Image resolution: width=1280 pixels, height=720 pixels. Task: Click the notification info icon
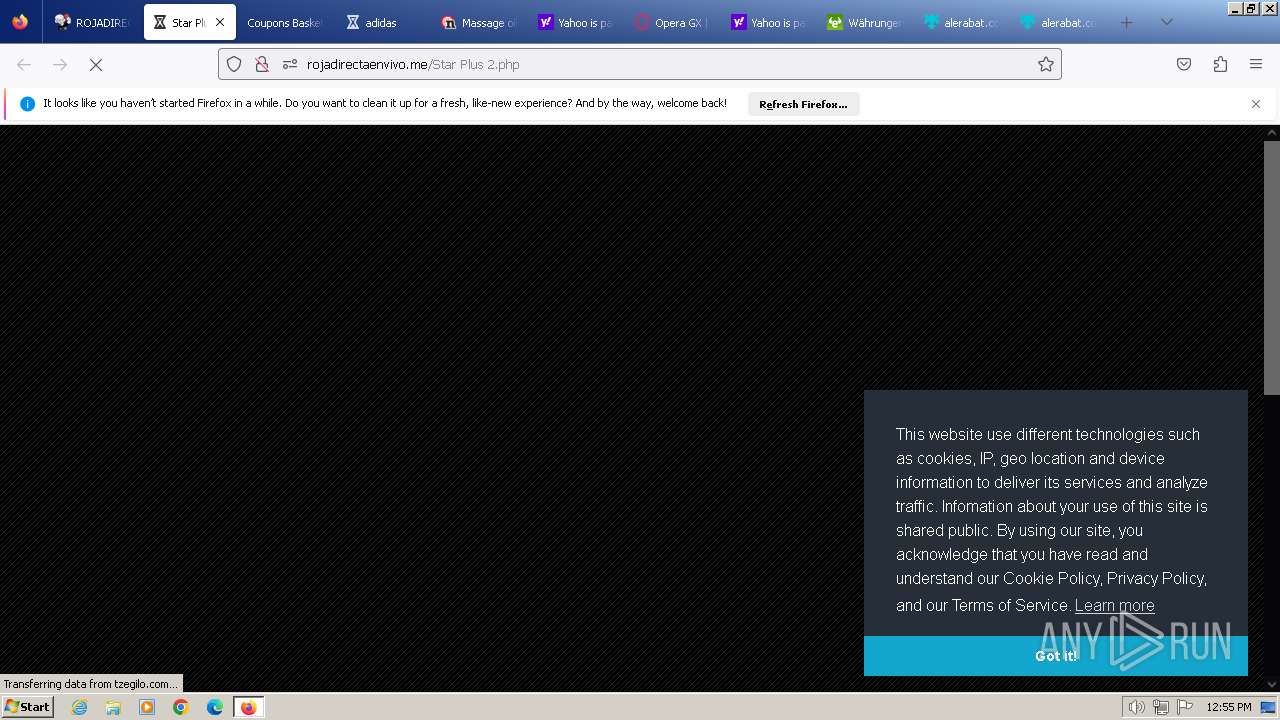click(27, 104)
